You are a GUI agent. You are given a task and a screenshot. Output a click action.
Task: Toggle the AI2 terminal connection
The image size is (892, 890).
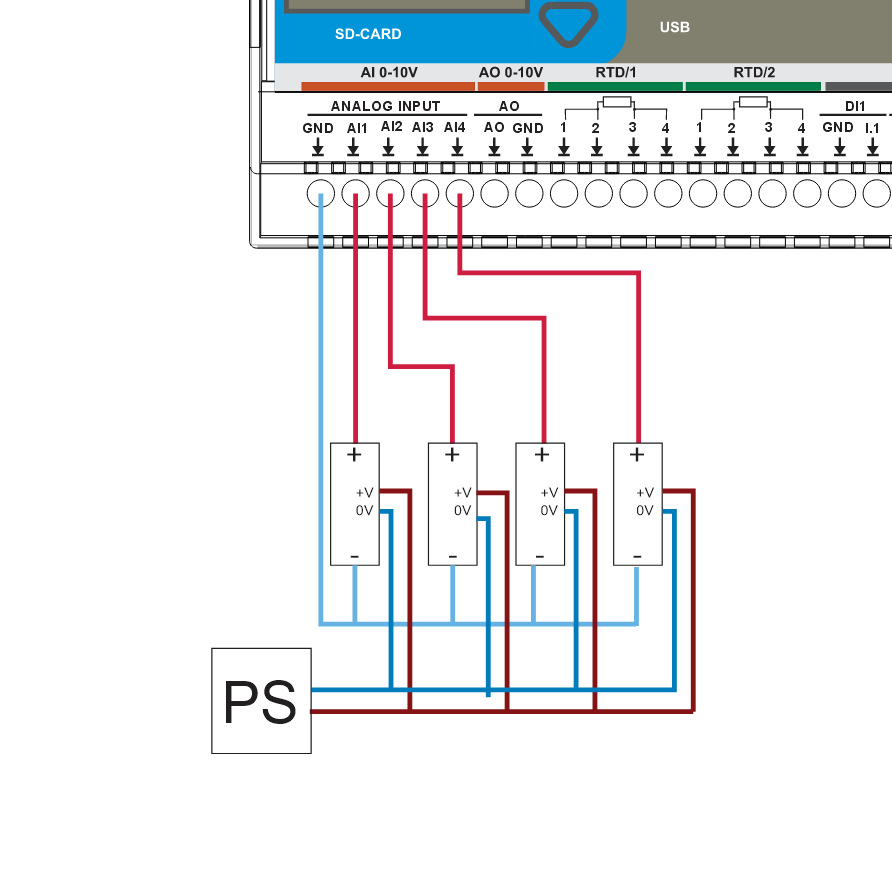coord(390,194)
